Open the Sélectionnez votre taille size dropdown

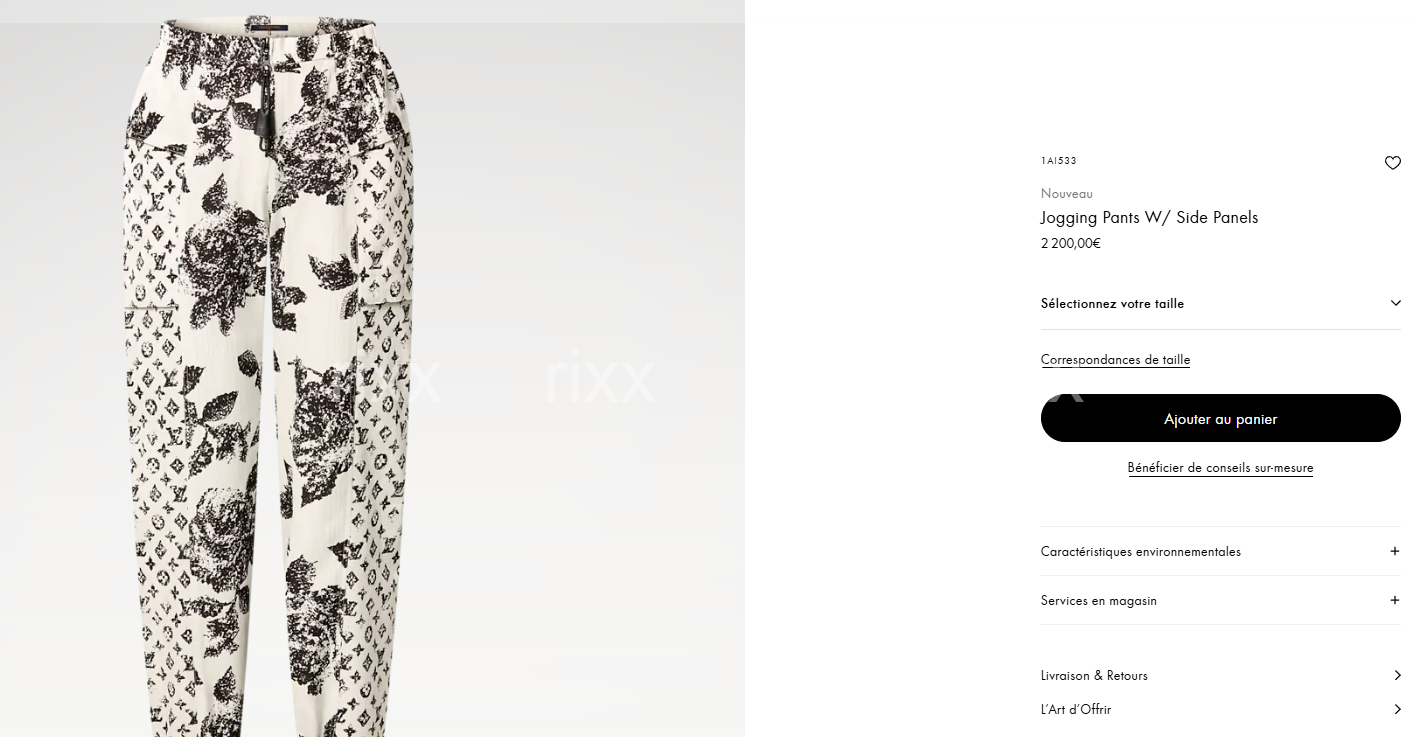point(1220,303)
